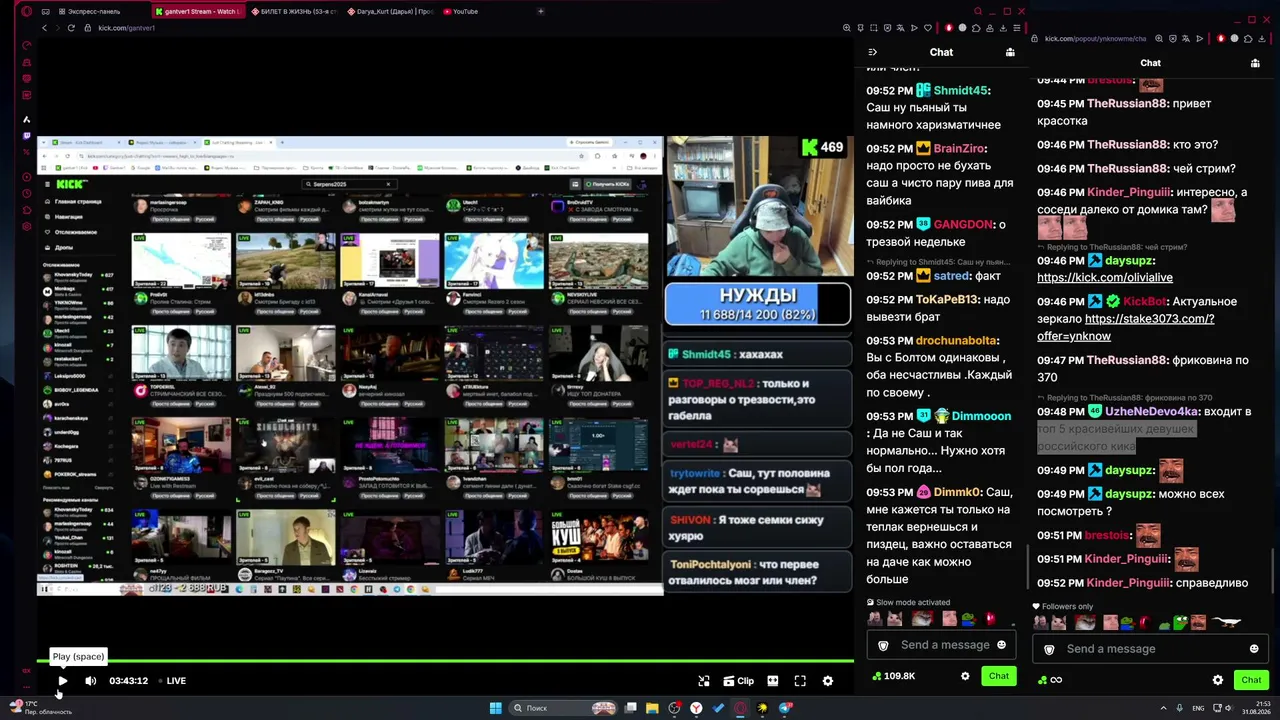Image resolution: width=1280 pixels, height=720 pixels.
Task: Click ToKaPeB13 username in chat
Action: pos(947,300)
